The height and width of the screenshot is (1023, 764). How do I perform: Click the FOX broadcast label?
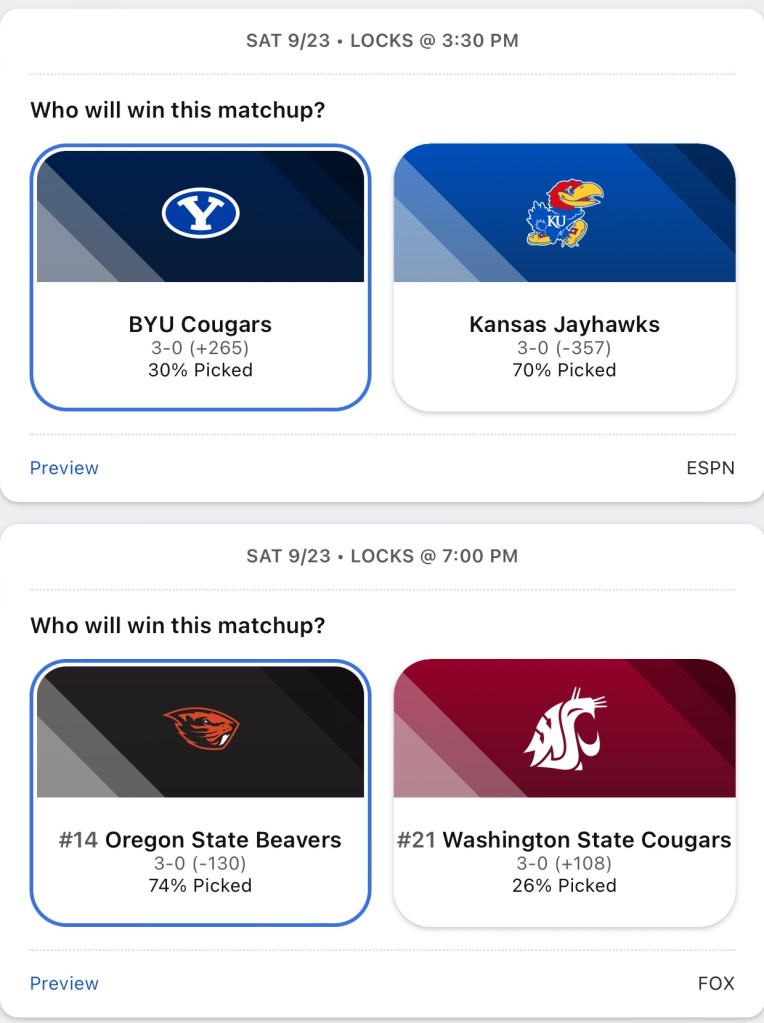[716, 983]
